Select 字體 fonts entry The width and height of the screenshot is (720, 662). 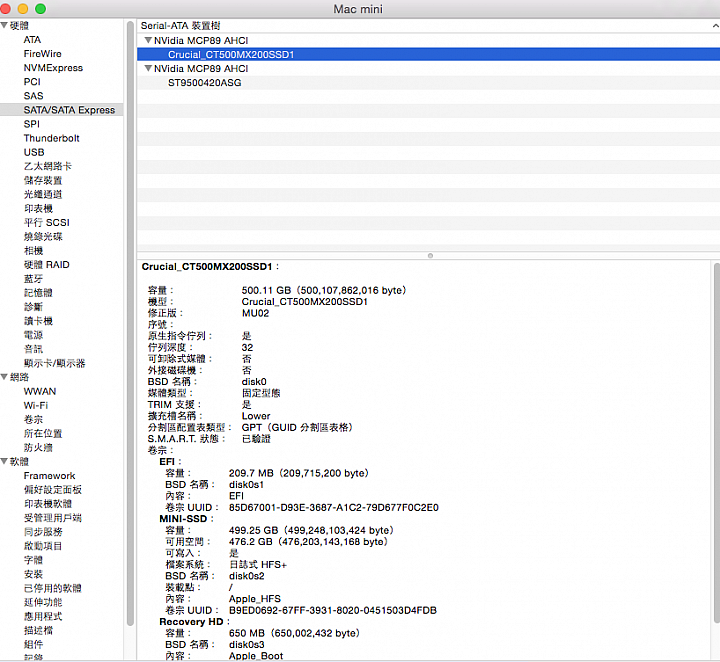33,560
